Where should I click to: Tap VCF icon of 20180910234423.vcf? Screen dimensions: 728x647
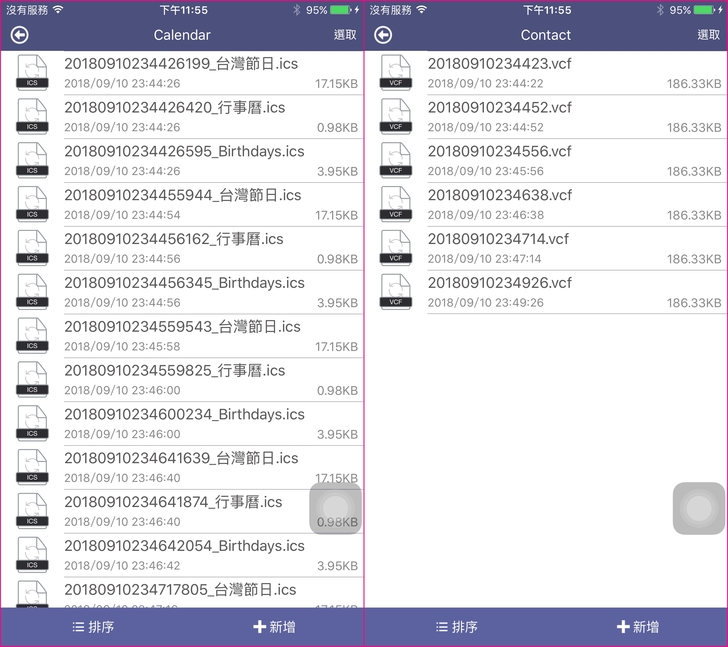(396, 72)
